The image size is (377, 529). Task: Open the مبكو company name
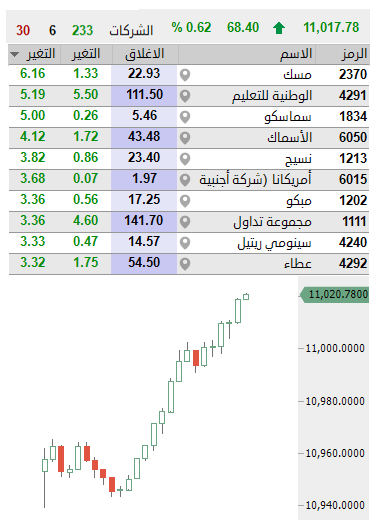(x=299, y=201)
